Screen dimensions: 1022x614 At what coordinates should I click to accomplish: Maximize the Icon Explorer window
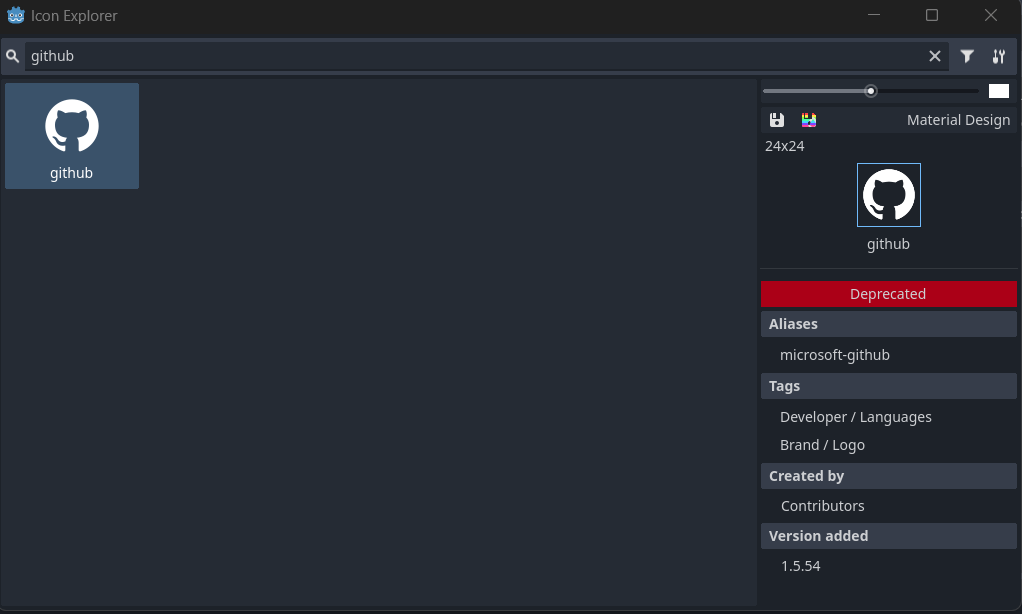(932, 15)
